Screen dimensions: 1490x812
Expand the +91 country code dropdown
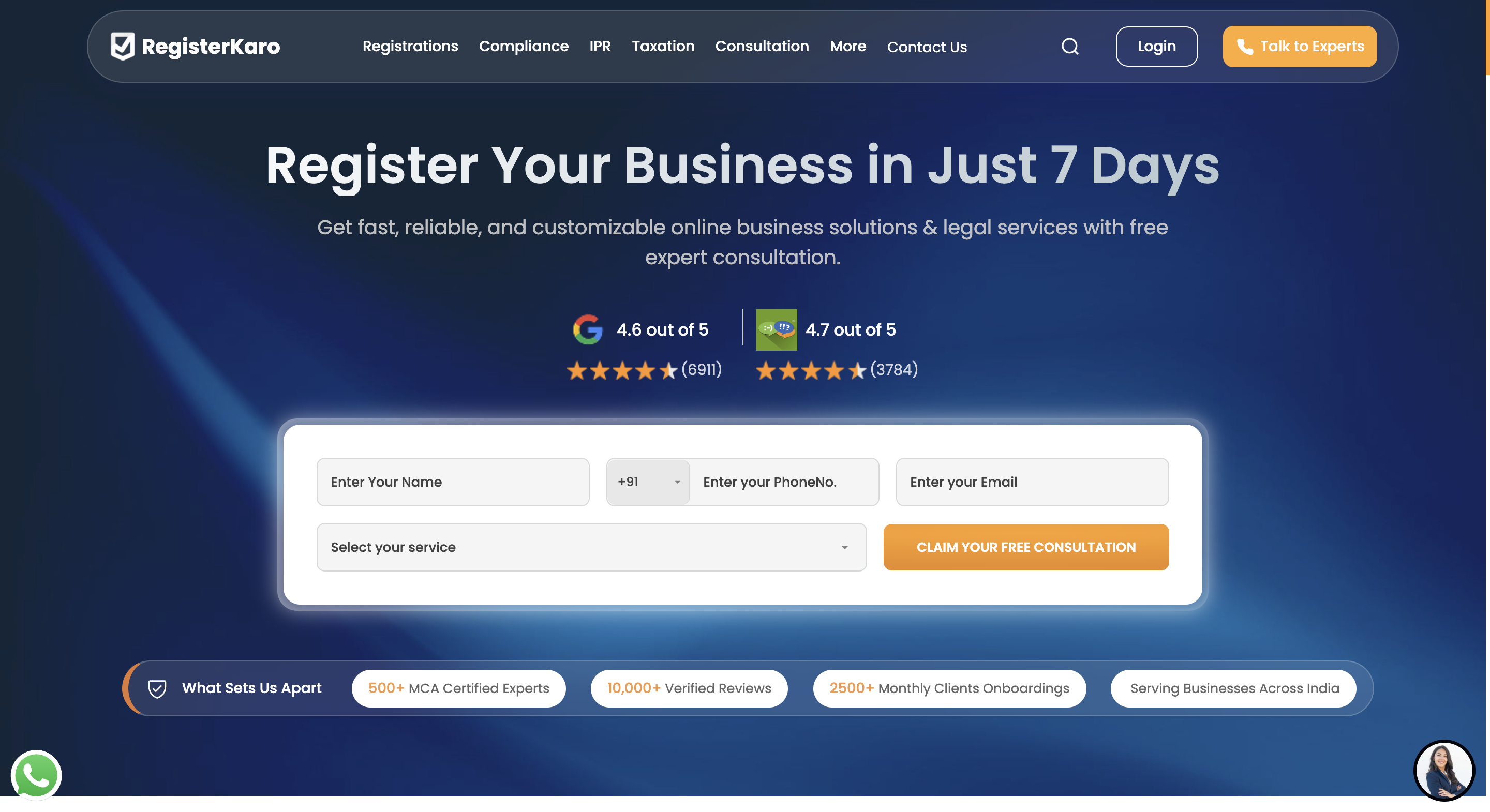click(647, 482)
